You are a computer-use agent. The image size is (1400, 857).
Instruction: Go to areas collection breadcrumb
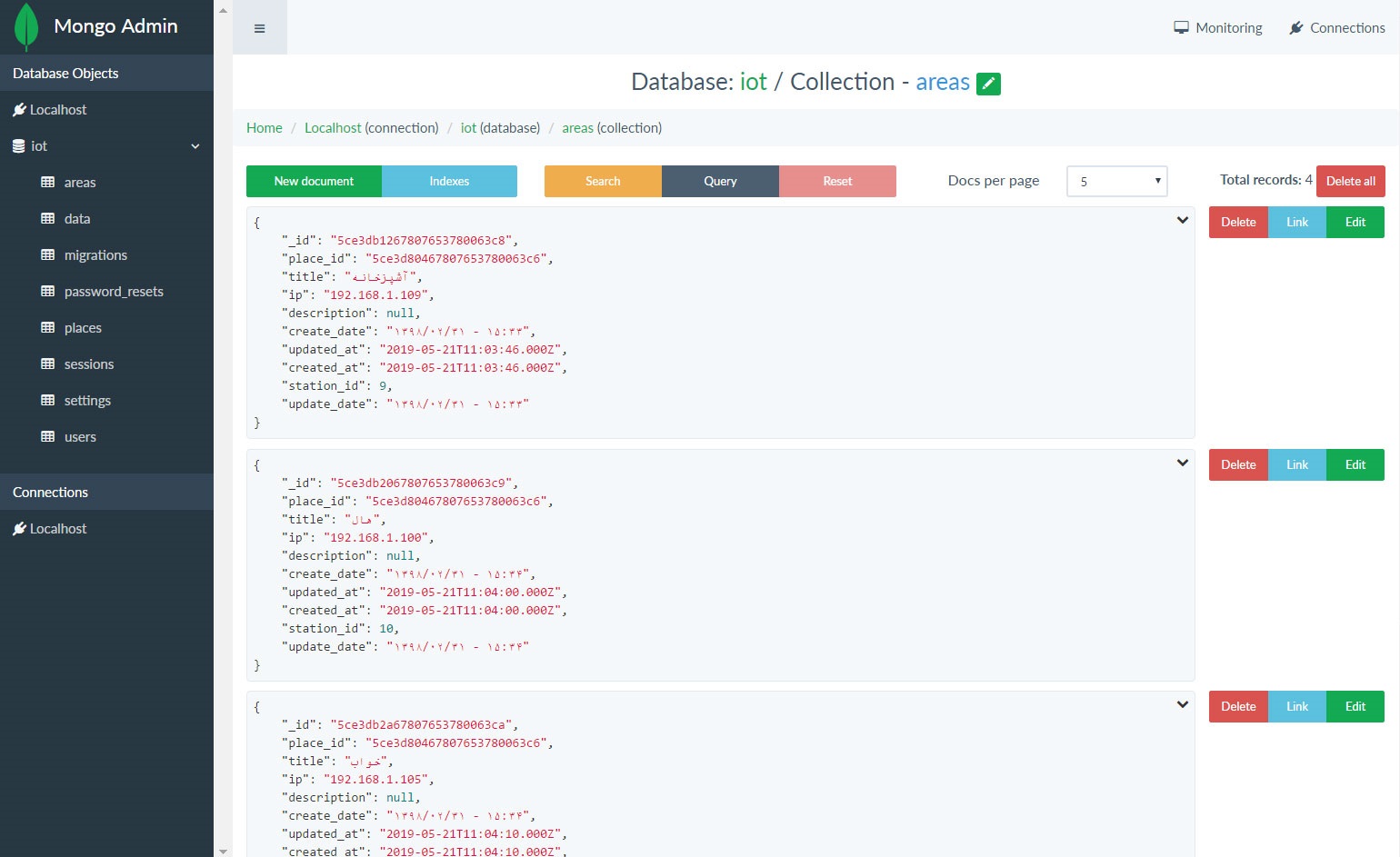point(577,128)
